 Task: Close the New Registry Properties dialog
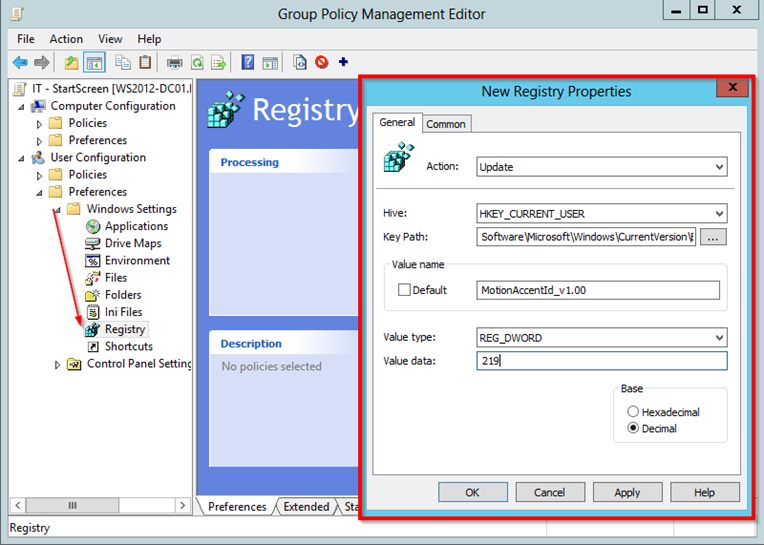click(732, 87)
